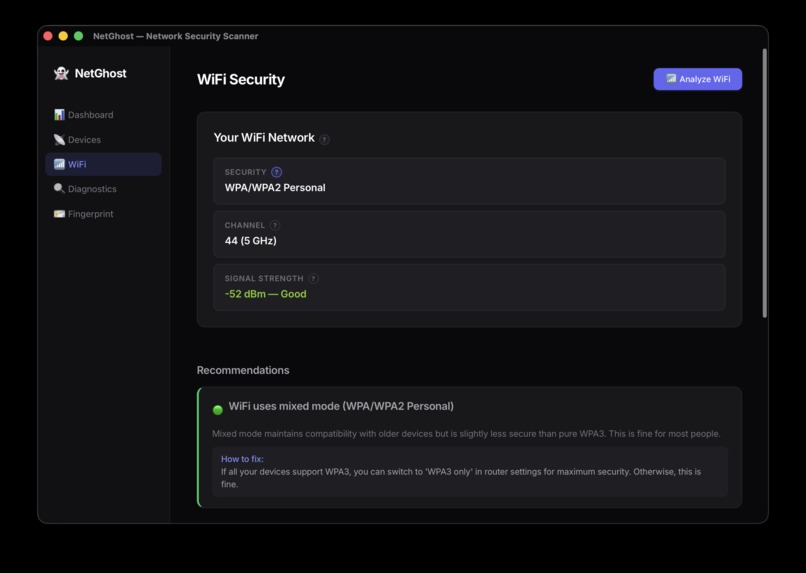Screen dimensions: 806x573
Task: Click the WiFi signal bars sidebar icon
Action: (59, 164)
